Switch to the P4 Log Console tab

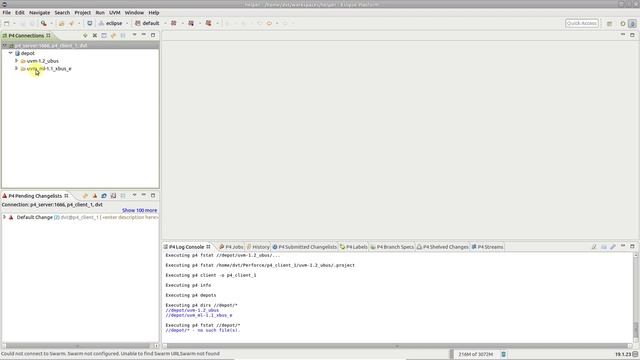pyautogui.click(x=187, y=247)
